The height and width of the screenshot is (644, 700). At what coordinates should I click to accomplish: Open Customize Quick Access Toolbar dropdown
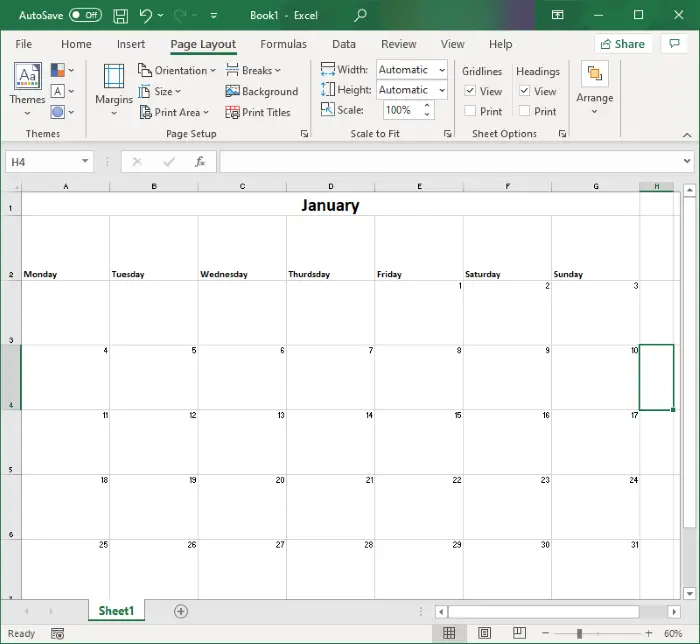pos(214,16)
